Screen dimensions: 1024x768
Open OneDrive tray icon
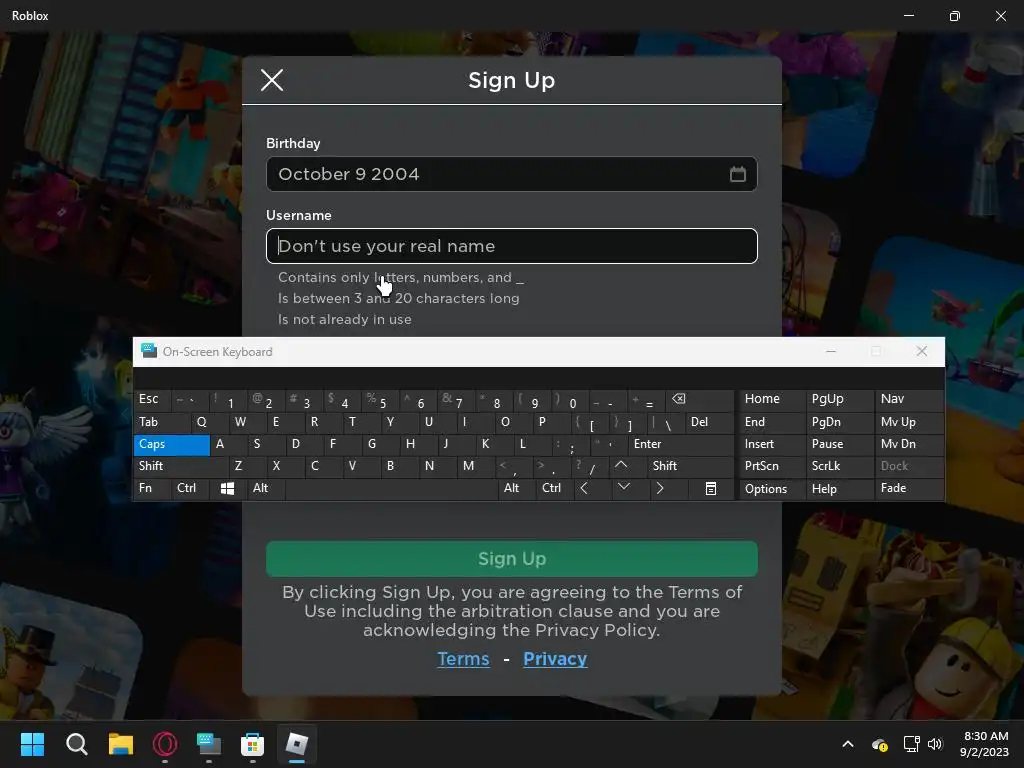point(879,744)
